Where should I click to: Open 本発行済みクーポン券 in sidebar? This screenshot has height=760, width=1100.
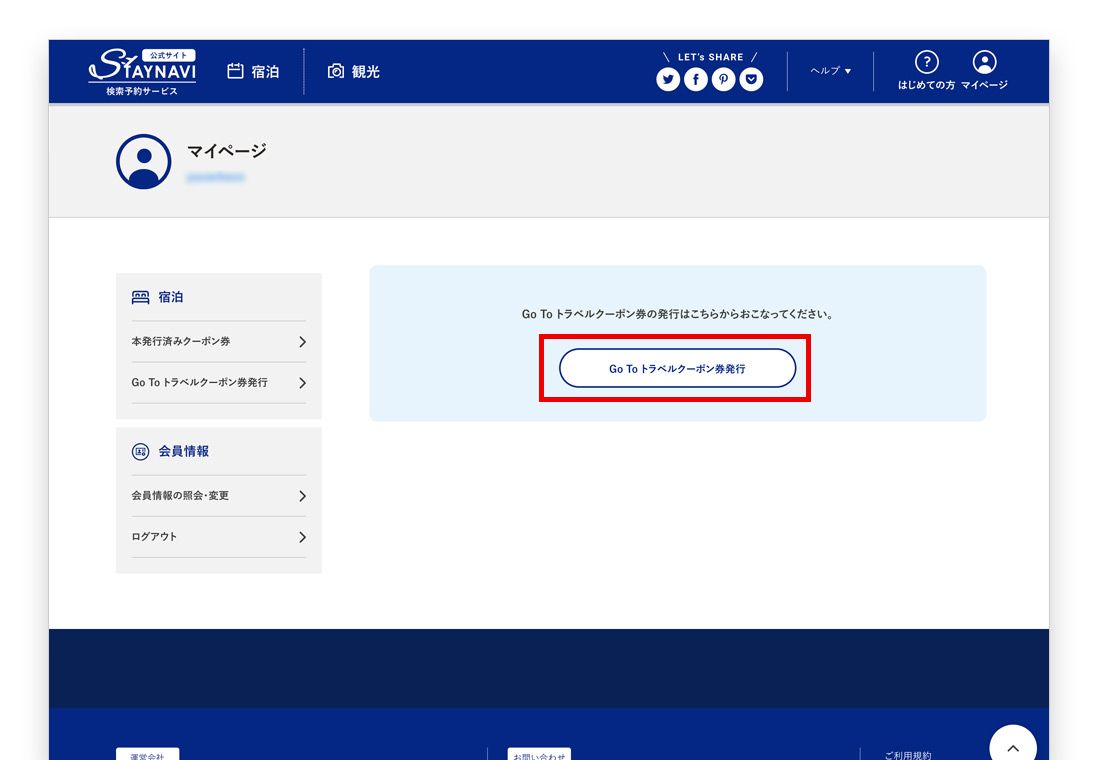tap(218, 342)
